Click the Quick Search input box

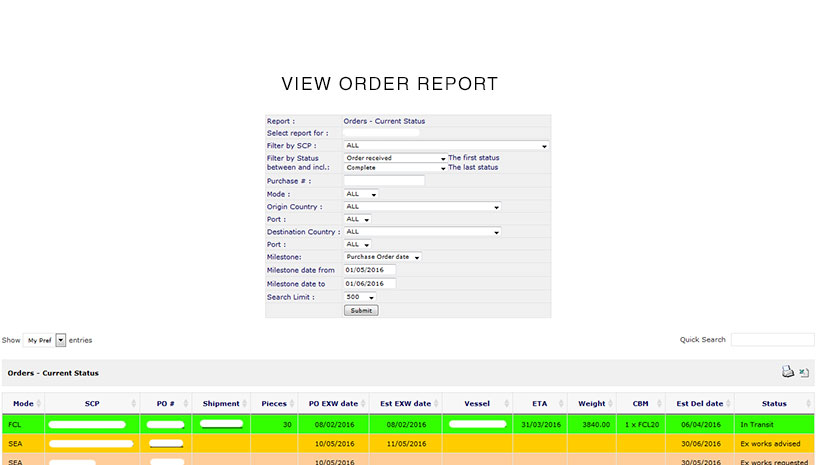772,340
